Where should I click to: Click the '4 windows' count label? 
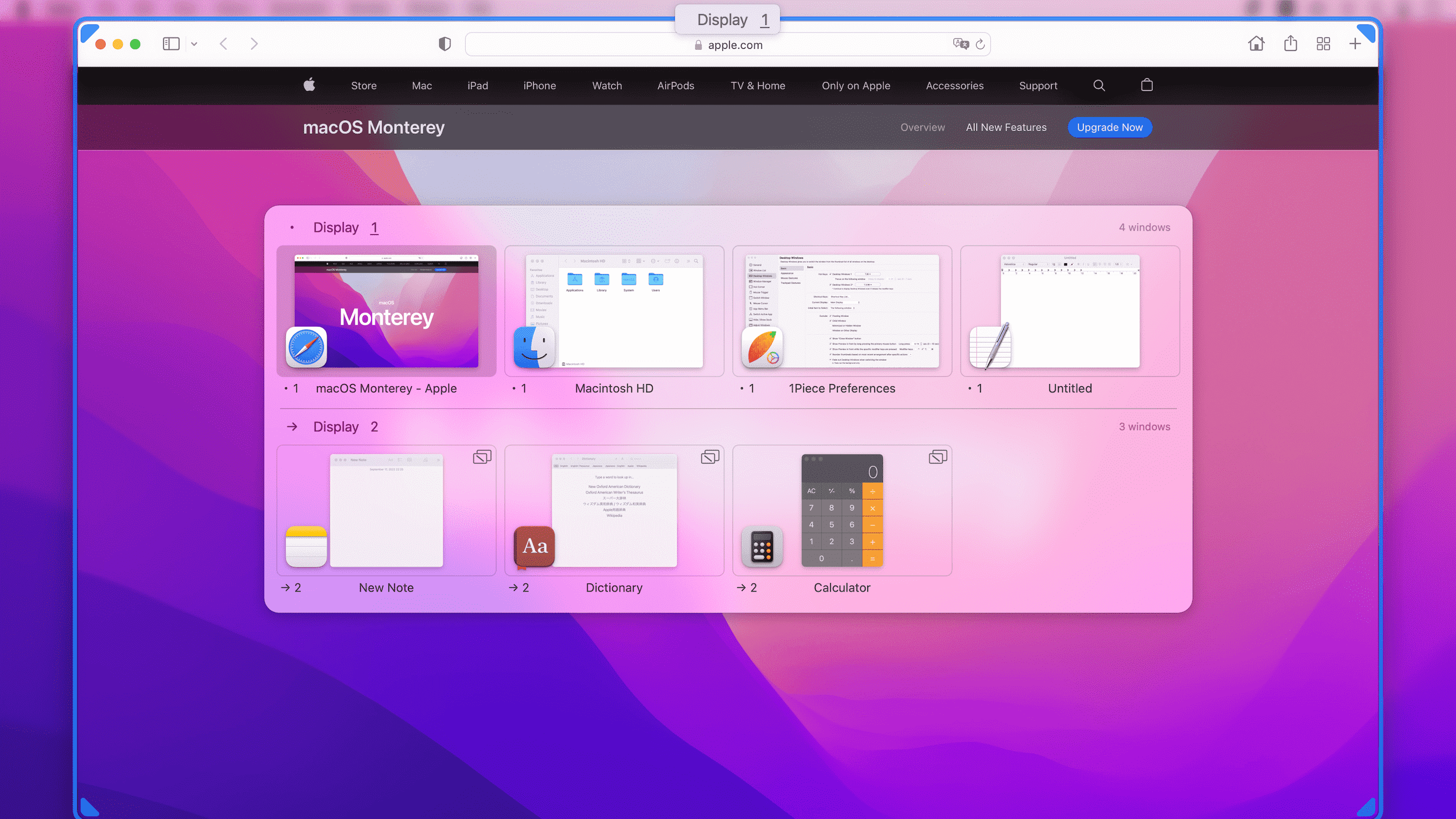pyautogui.click(x=1145, y=227)
